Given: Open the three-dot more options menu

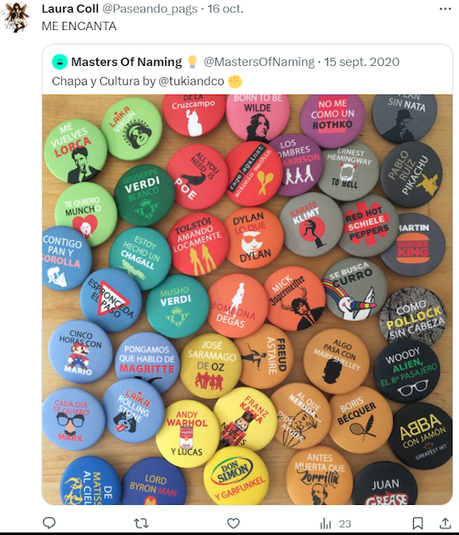Looking at the screenshot, I should click(x=445, y=9).
